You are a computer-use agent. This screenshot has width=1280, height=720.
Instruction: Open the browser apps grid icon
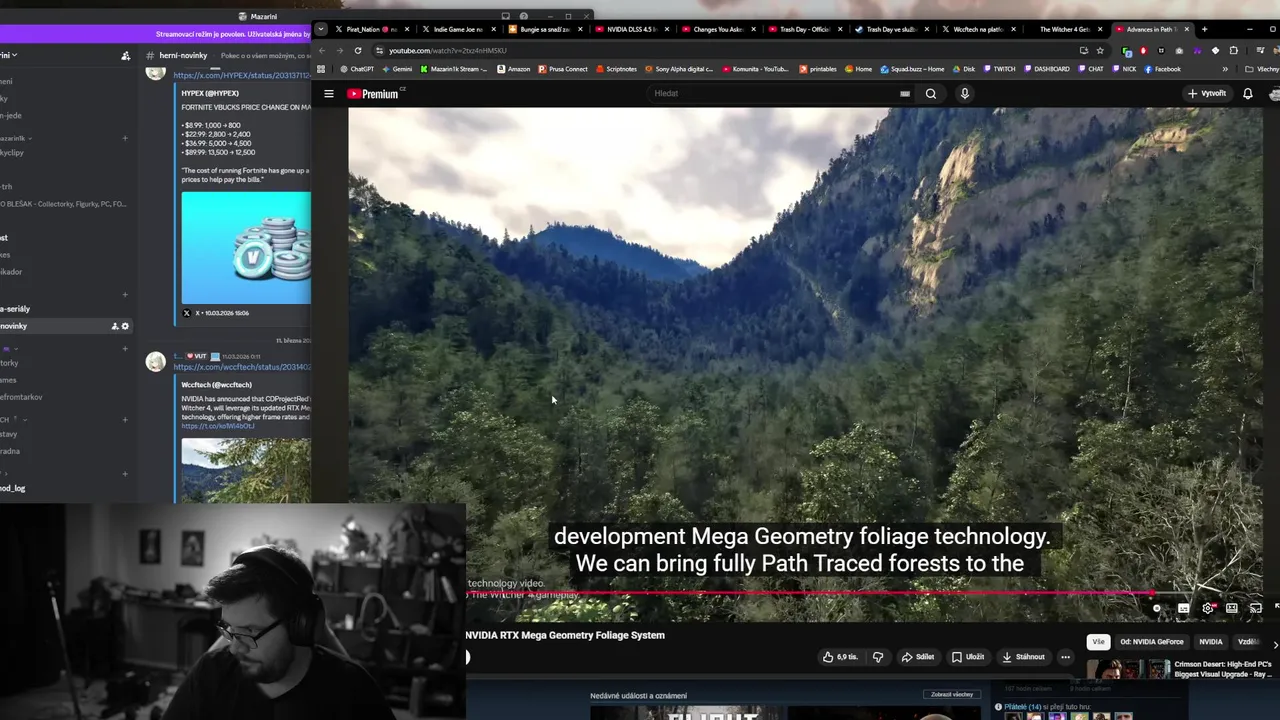click(321, 69)
